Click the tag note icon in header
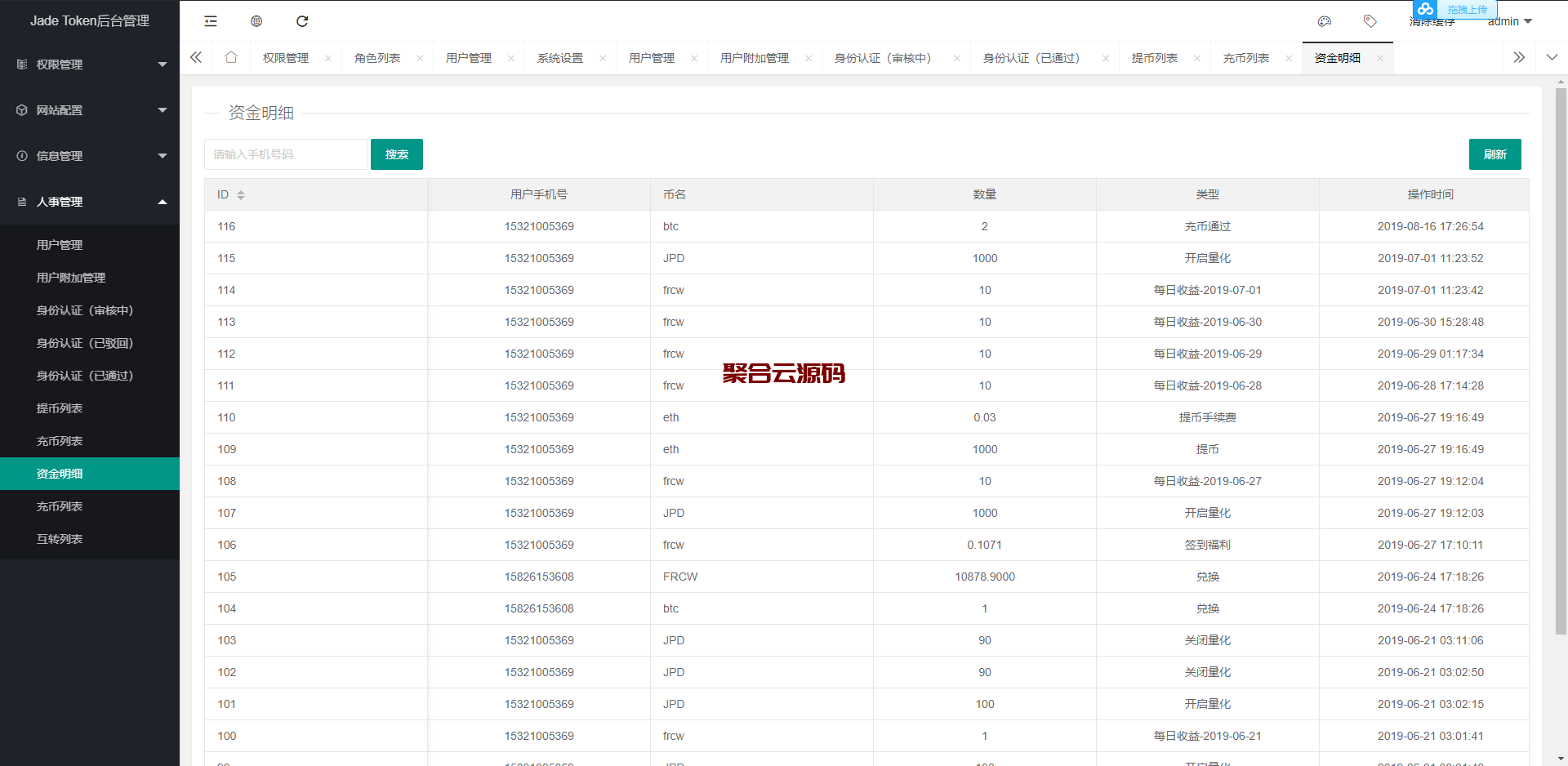The image size is (1568, 766). pos(1370,21)
